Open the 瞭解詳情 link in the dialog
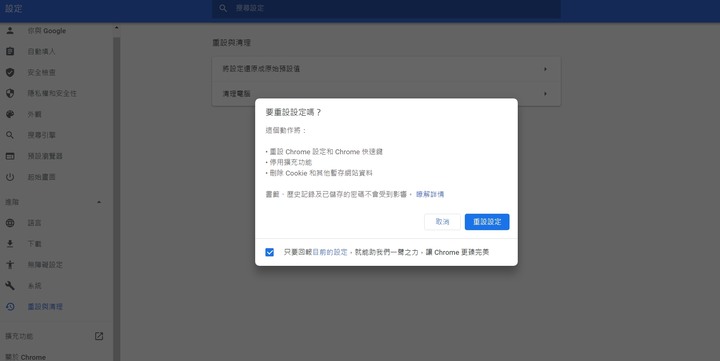This screenshot has width=720, height=361. click(430, 194)
